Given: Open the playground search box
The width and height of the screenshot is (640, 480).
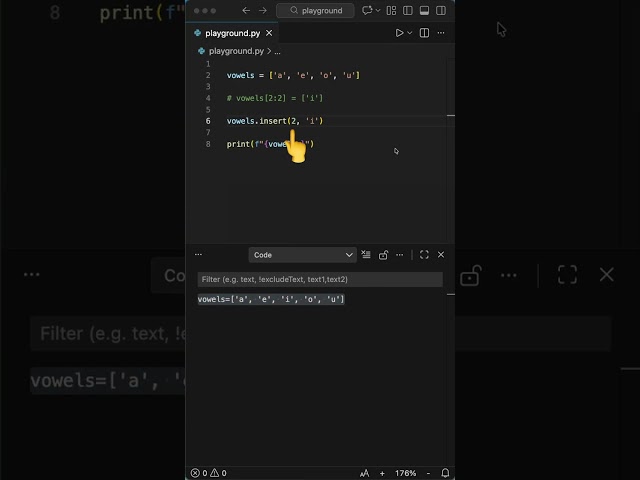Looking at the screenshot, I should coord(316,11).
